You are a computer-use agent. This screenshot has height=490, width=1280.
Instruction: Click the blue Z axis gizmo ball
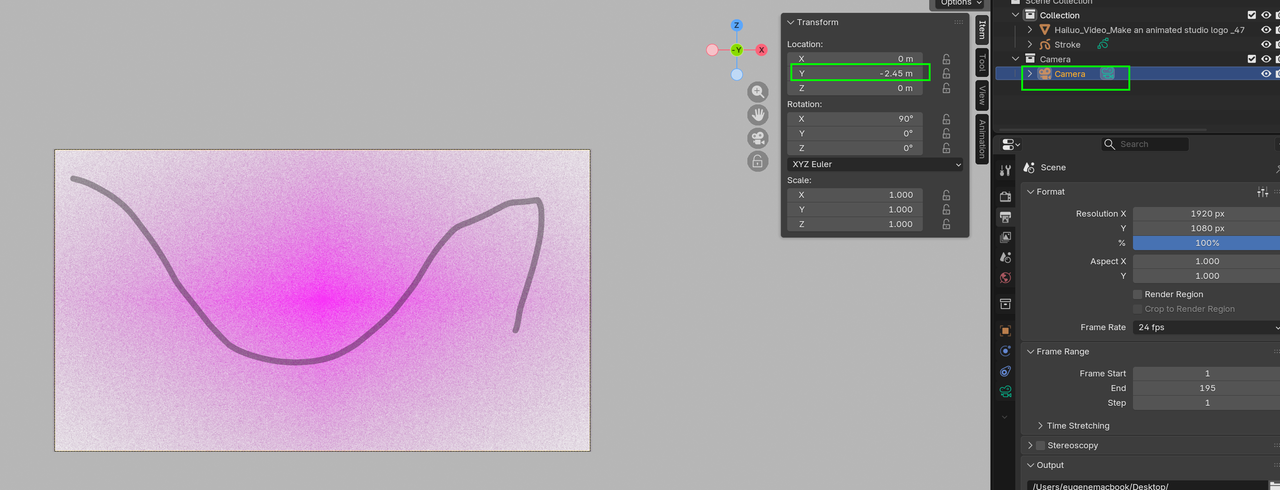coord(737,26)
